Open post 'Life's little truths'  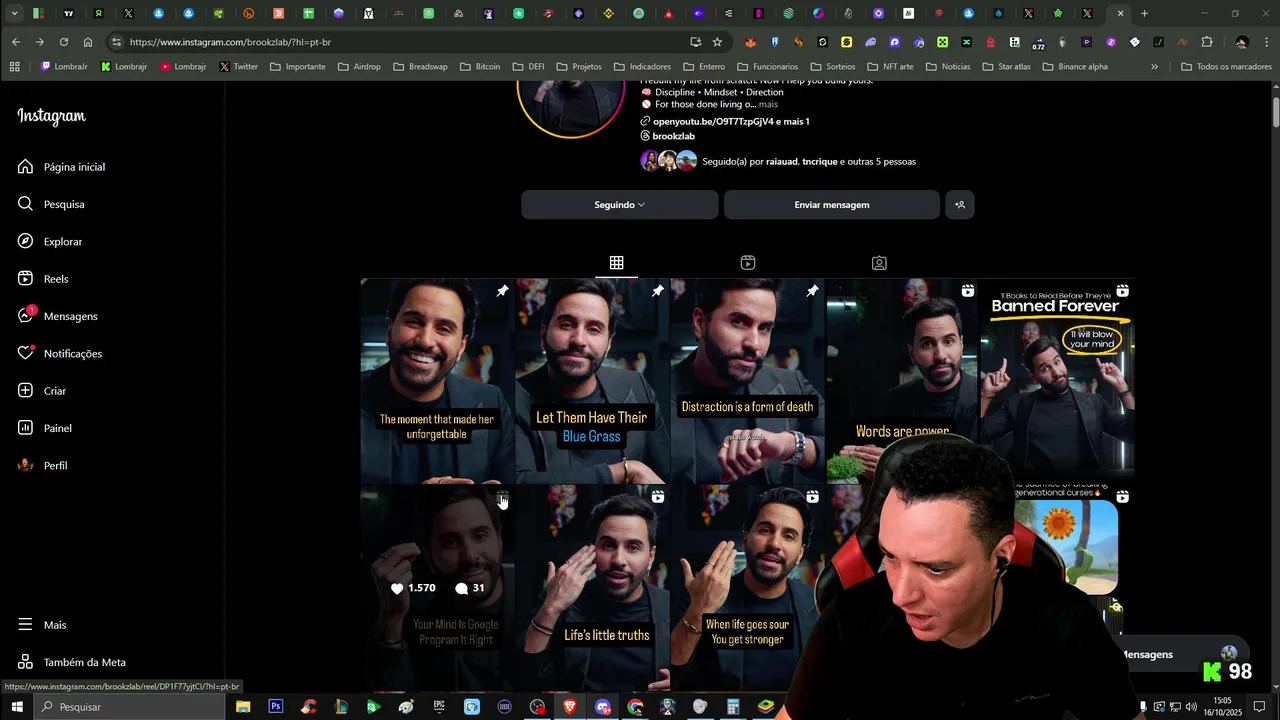592,588
